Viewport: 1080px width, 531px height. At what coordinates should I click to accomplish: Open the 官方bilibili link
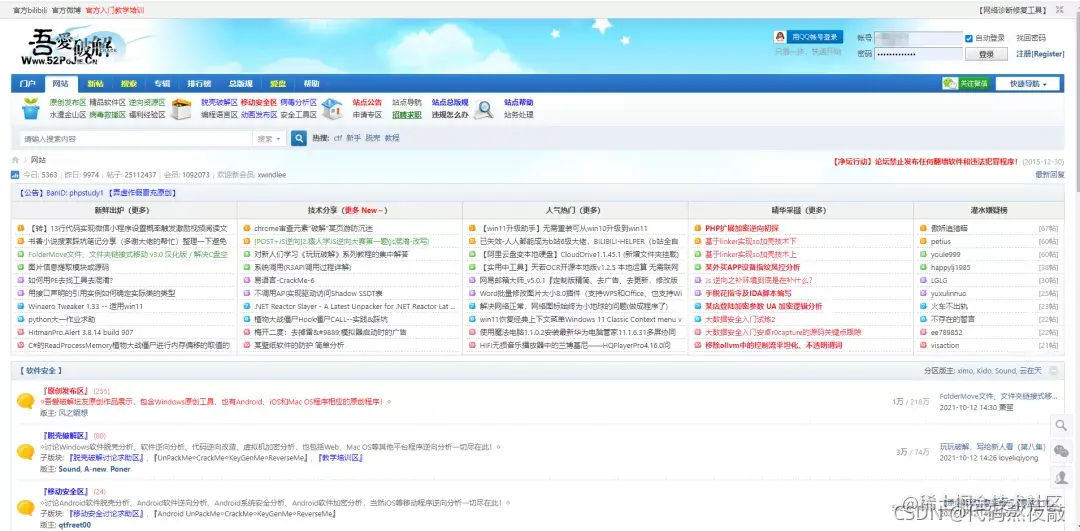30,10
